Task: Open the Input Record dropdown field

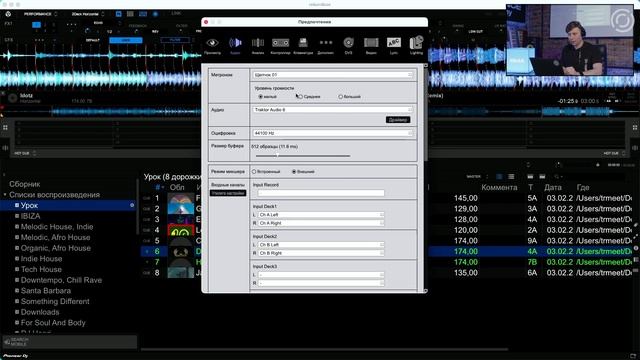Action: (321, 193)
